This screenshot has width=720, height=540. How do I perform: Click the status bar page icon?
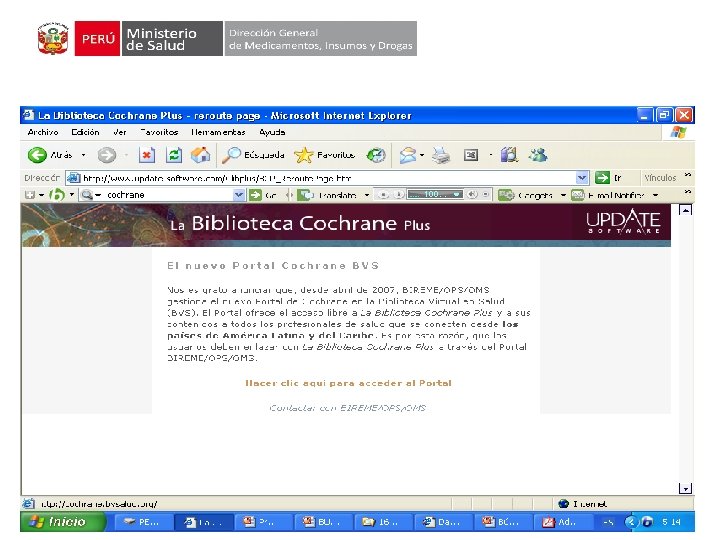[x=28, y=504]
